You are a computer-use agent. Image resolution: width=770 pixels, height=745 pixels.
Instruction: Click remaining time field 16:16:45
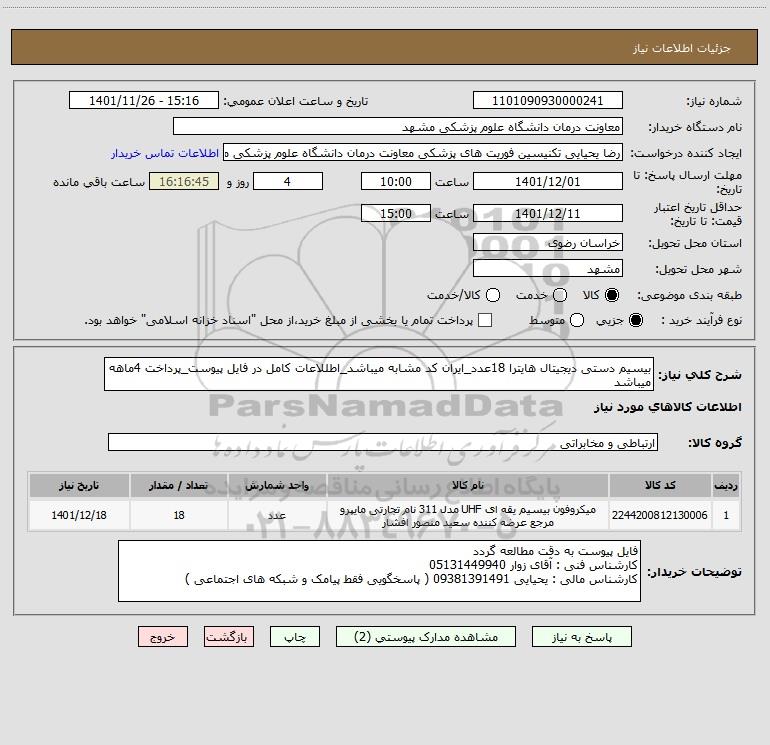tap(184, 181)
